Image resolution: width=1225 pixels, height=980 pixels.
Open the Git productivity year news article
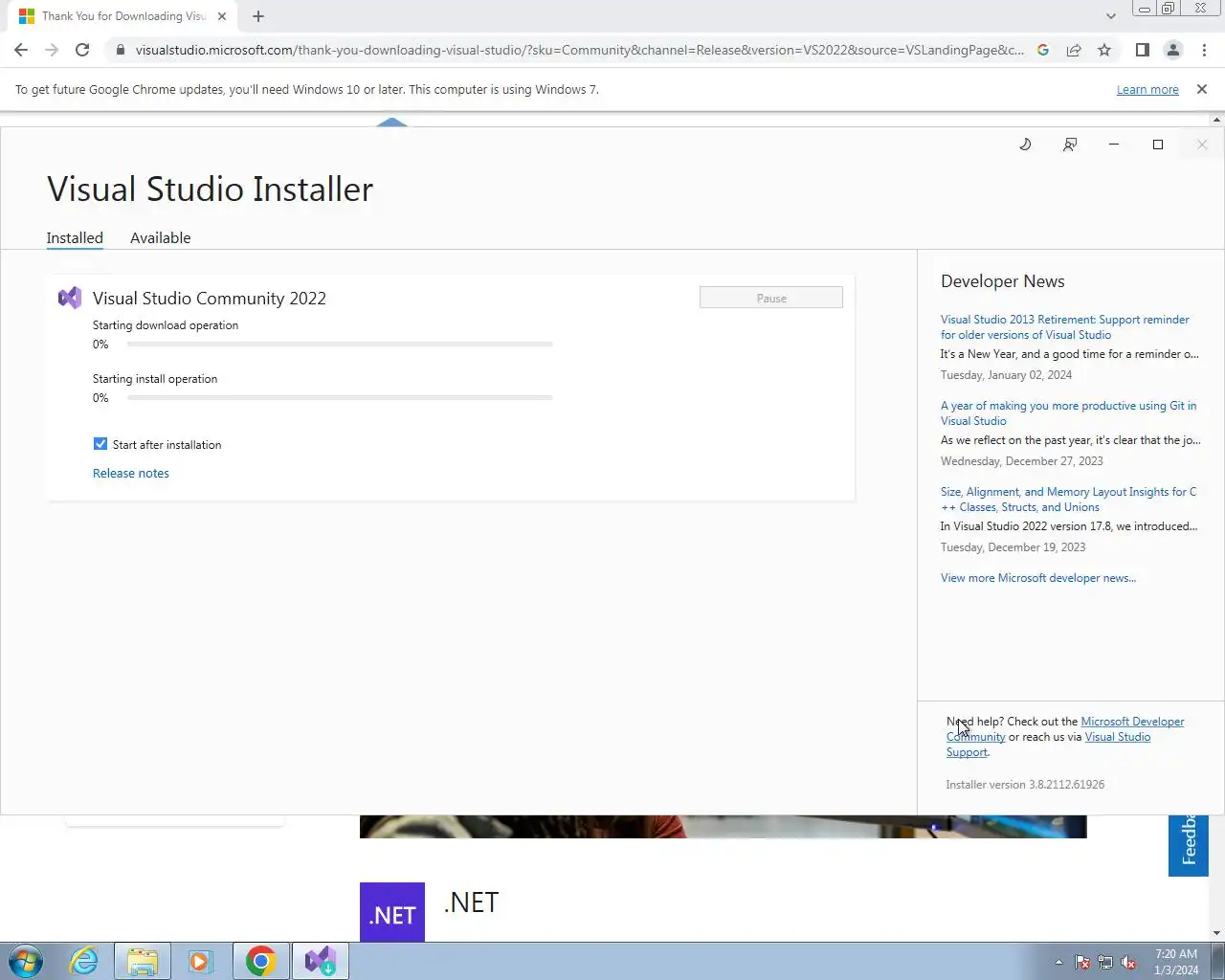coord(1068,413)
